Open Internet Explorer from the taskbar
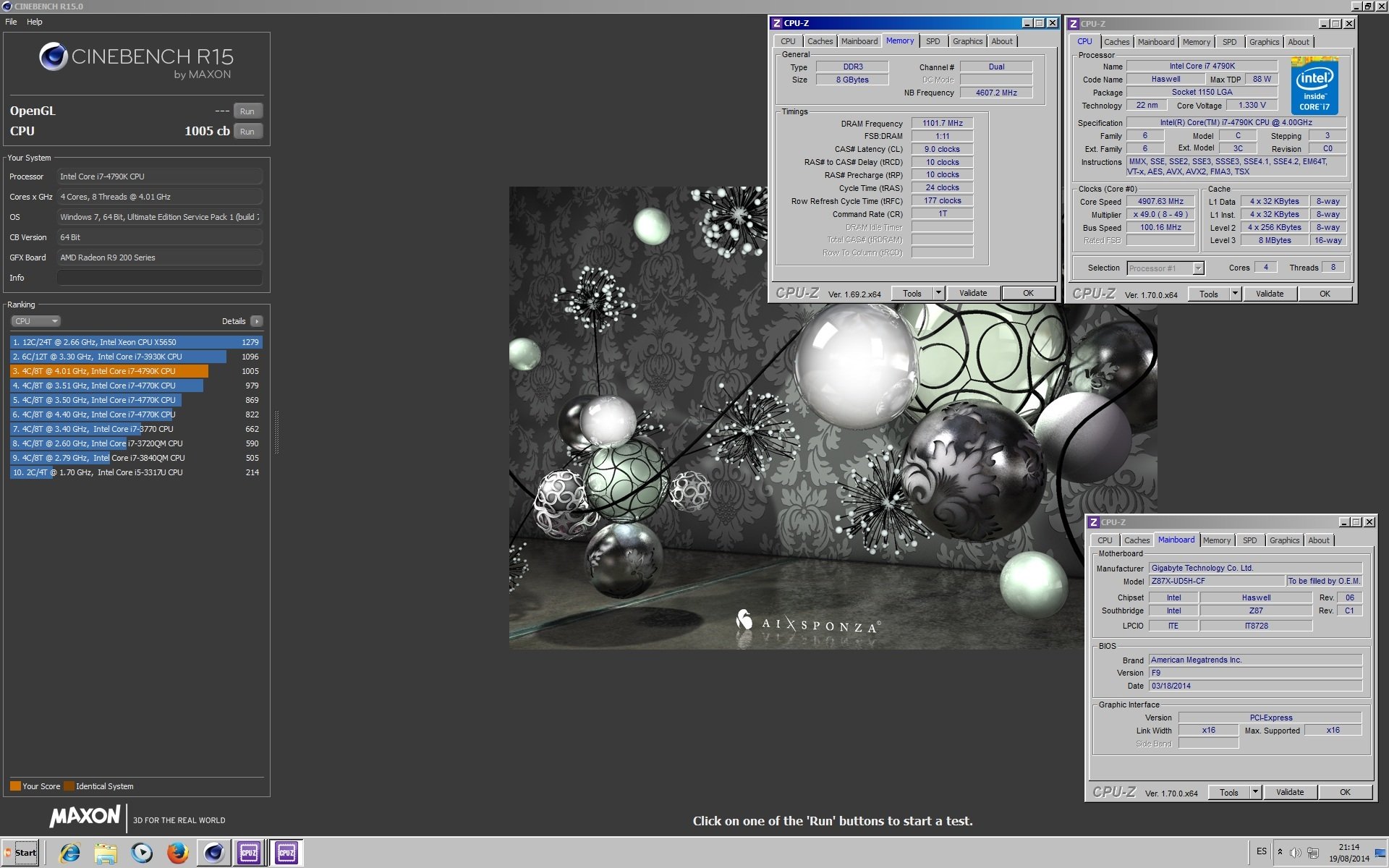 (69, 853)
